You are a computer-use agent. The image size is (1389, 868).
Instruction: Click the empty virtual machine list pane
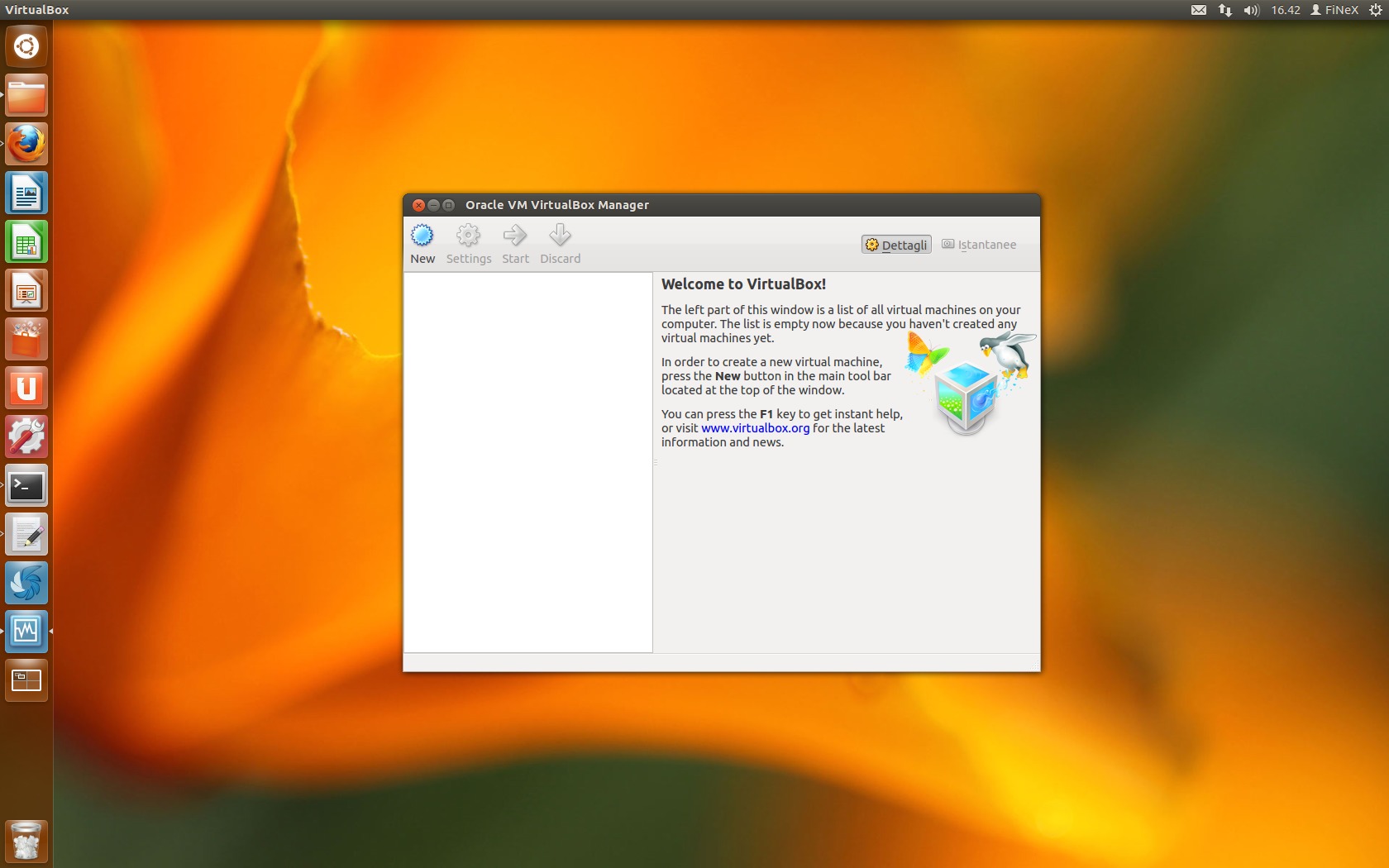pos(527,462)
